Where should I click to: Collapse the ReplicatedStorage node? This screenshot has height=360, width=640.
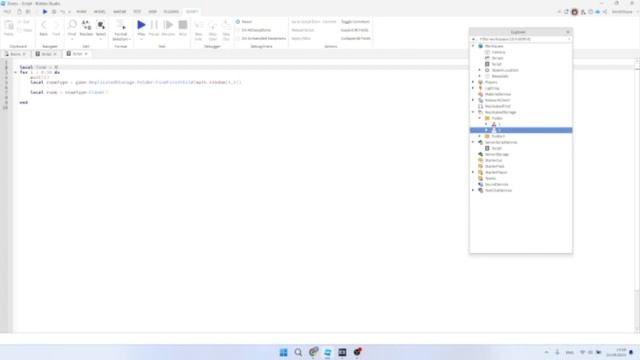[473, 112]
